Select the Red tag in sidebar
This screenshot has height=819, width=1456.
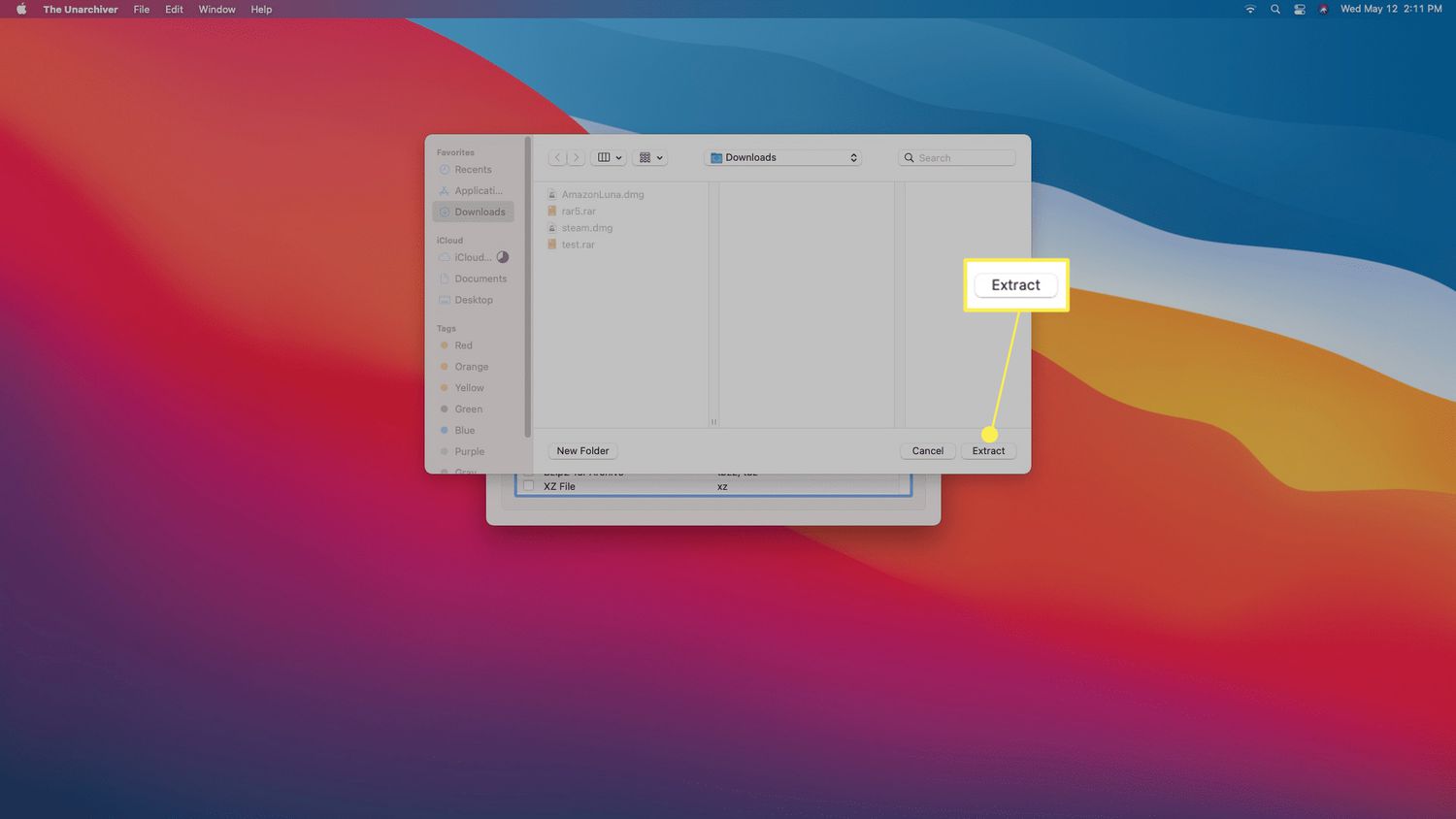click(x=463, y=345)
